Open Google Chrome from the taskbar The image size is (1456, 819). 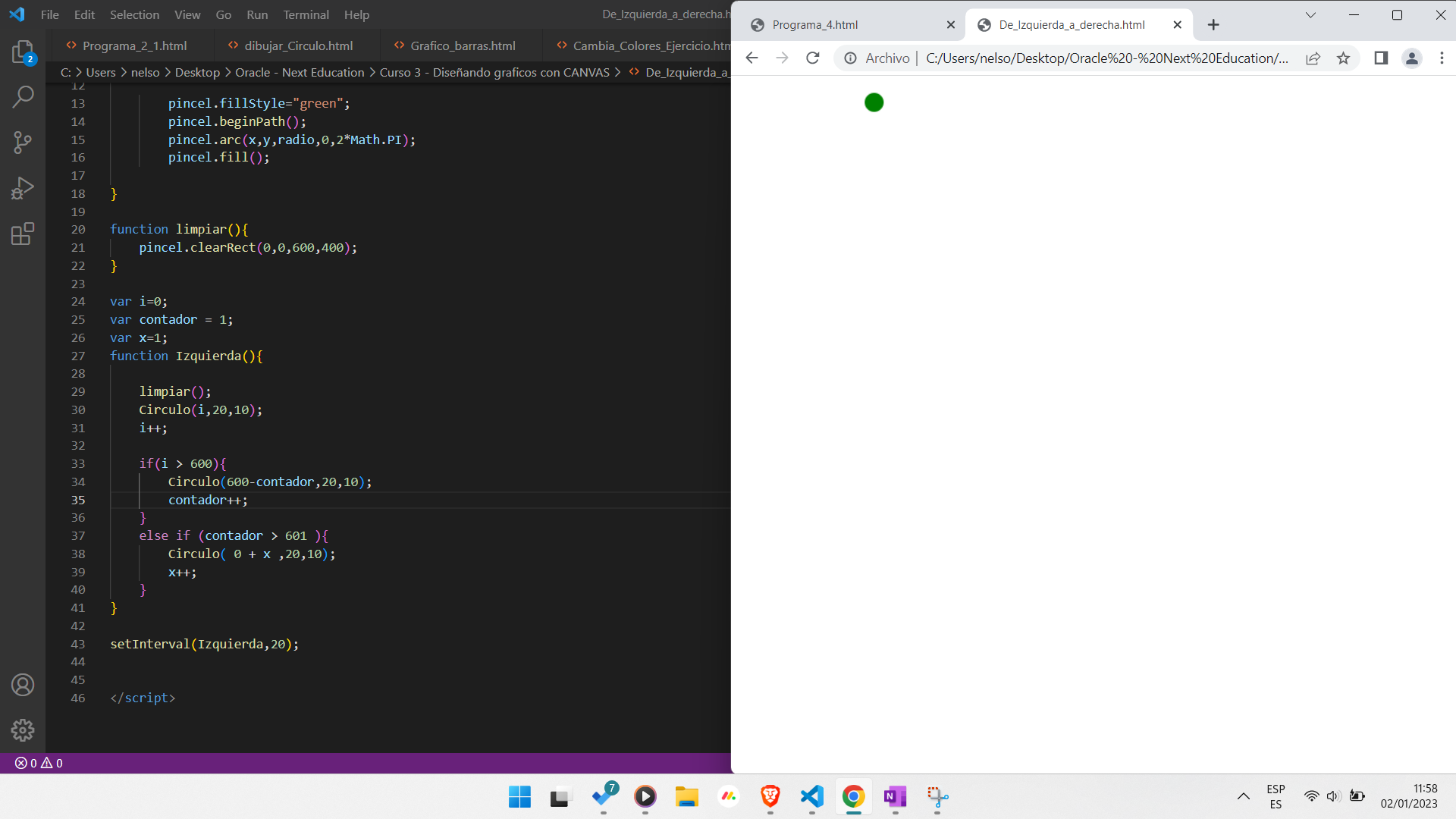click(854, 796)
